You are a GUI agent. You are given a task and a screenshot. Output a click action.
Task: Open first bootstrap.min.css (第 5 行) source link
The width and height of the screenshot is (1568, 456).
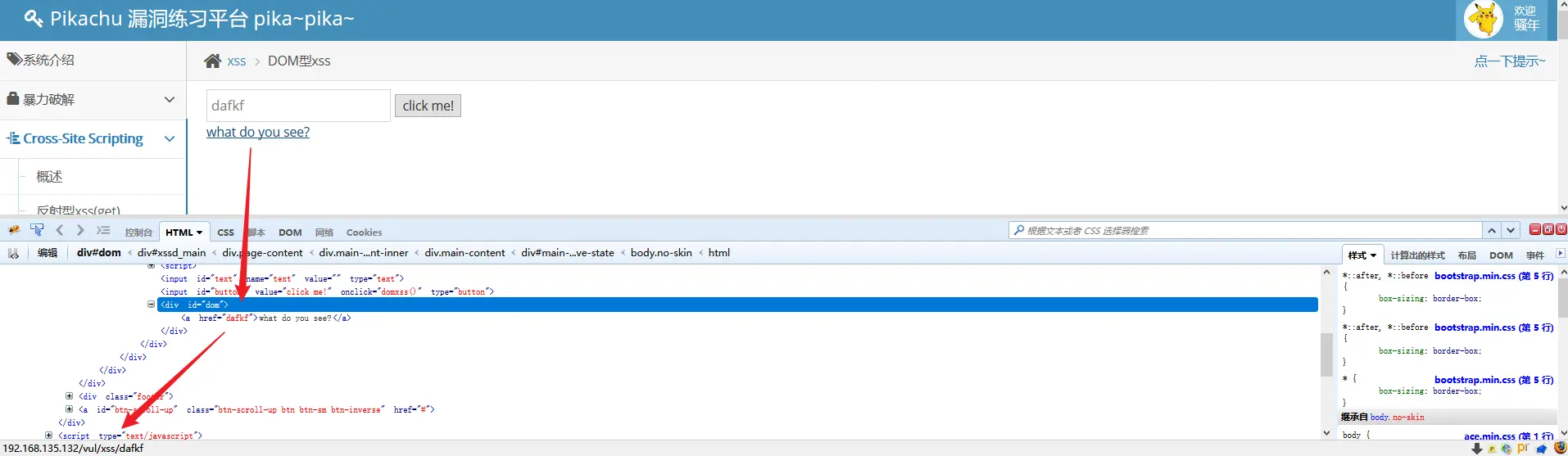[1493, 276]
